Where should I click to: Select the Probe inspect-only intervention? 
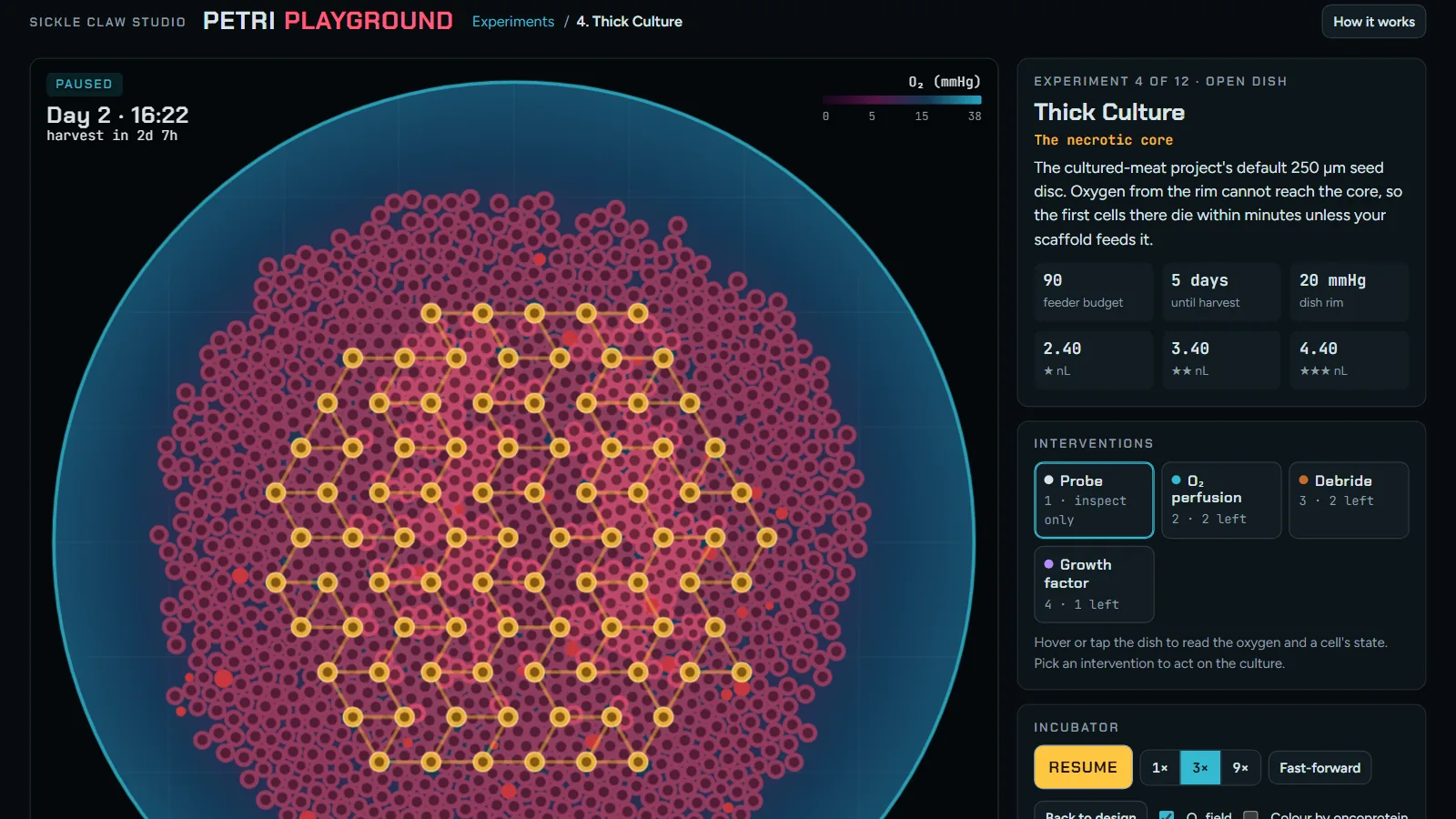pos(1094,500)
